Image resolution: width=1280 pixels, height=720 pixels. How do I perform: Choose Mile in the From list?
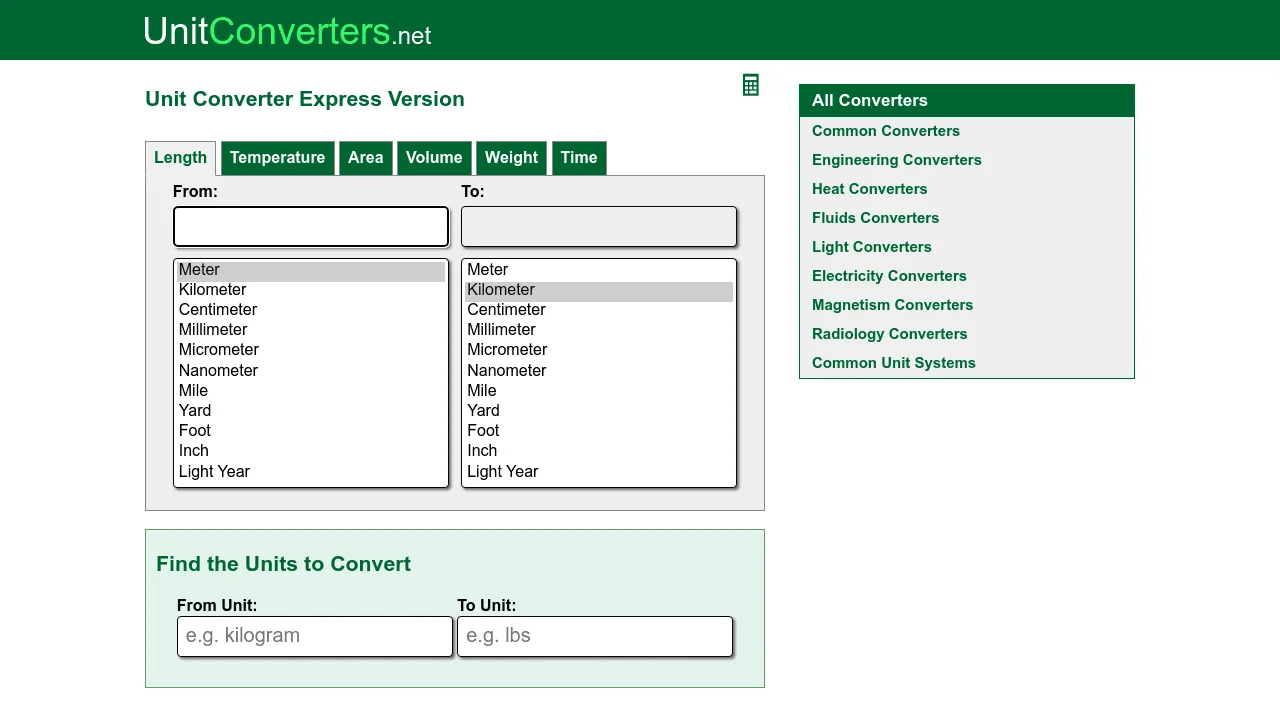coord(194,391)
